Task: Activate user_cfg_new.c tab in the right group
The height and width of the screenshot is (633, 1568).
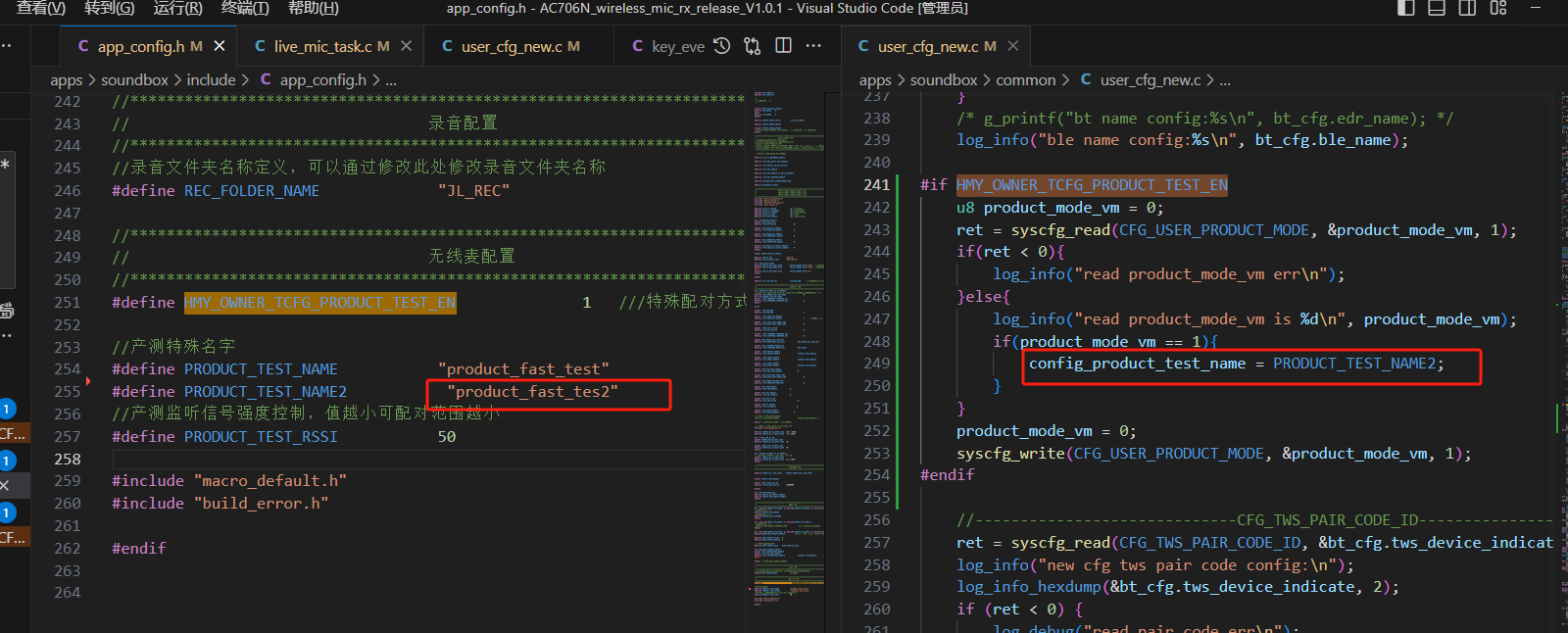Action: (936, 46)
